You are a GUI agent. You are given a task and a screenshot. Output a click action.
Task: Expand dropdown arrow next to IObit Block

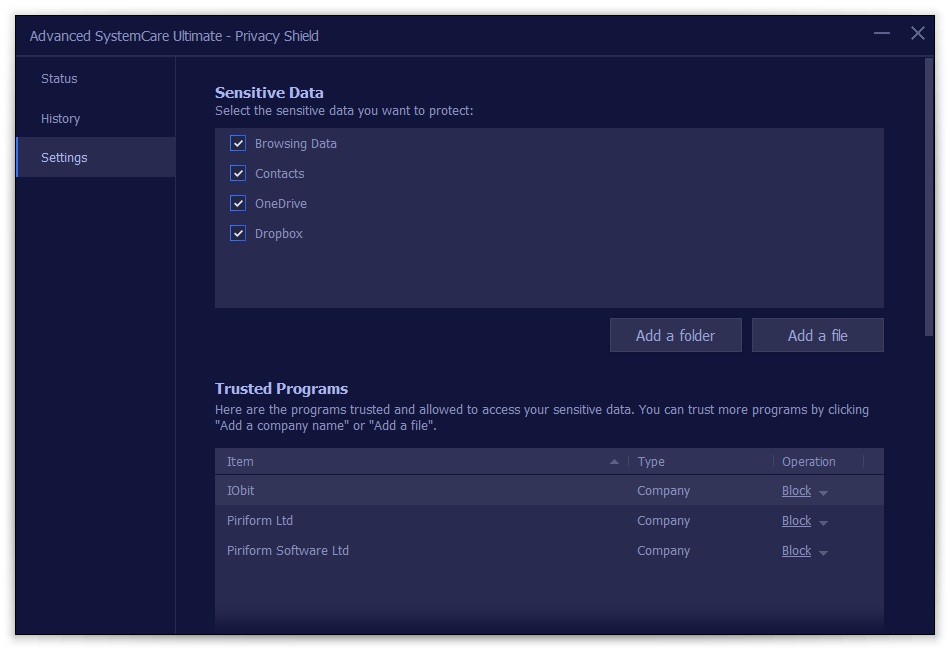[823, 493]
